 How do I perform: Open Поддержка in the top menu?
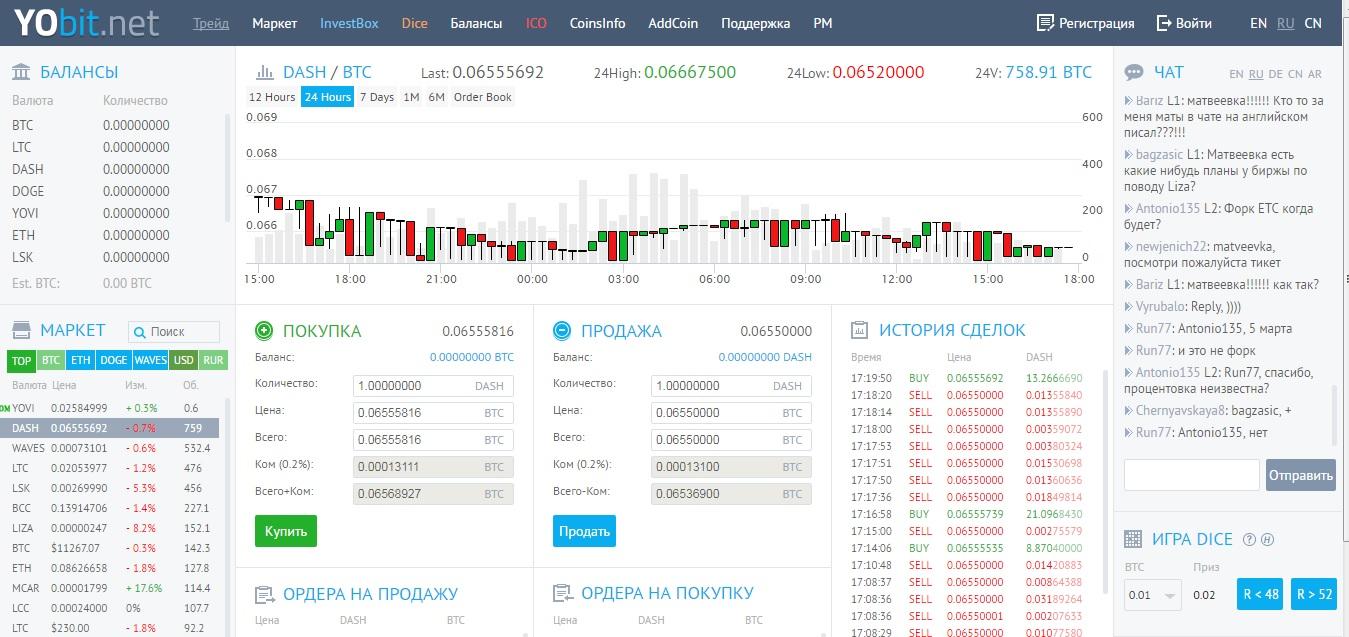pyautogui.click(x=755, y=23)
